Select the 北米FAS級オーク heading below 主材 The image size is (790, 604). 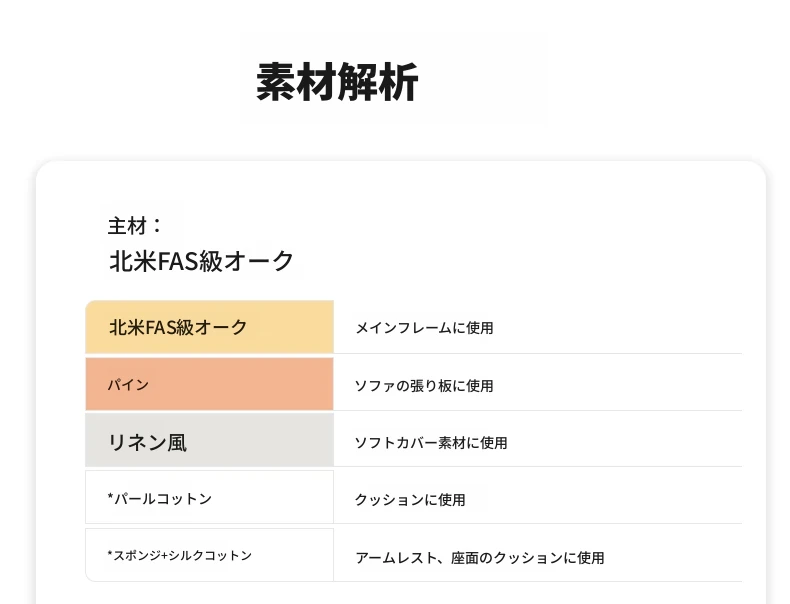pos(201,262)
